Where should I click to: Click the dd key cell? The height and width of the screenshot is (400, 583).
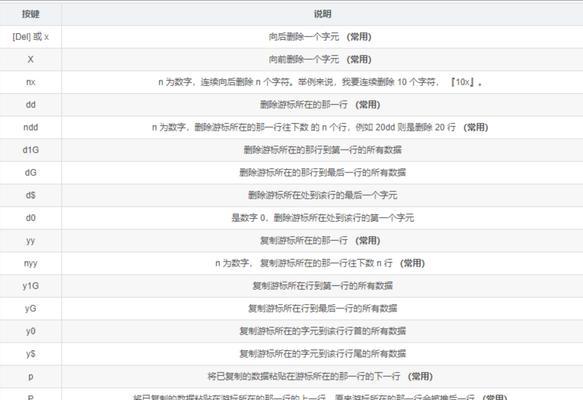coord(30,105)
